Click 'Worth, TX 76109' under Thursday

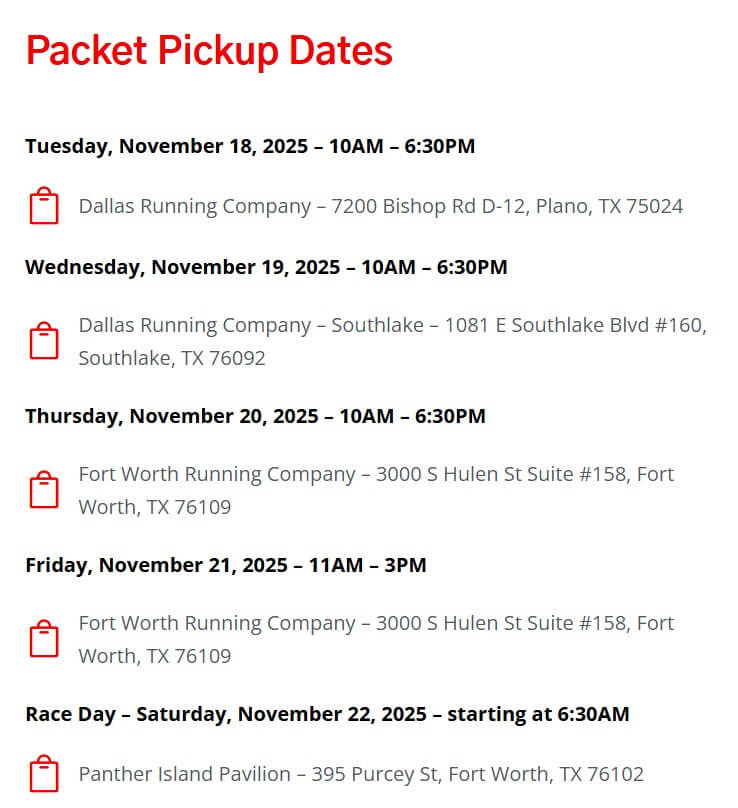pos(155,507)
